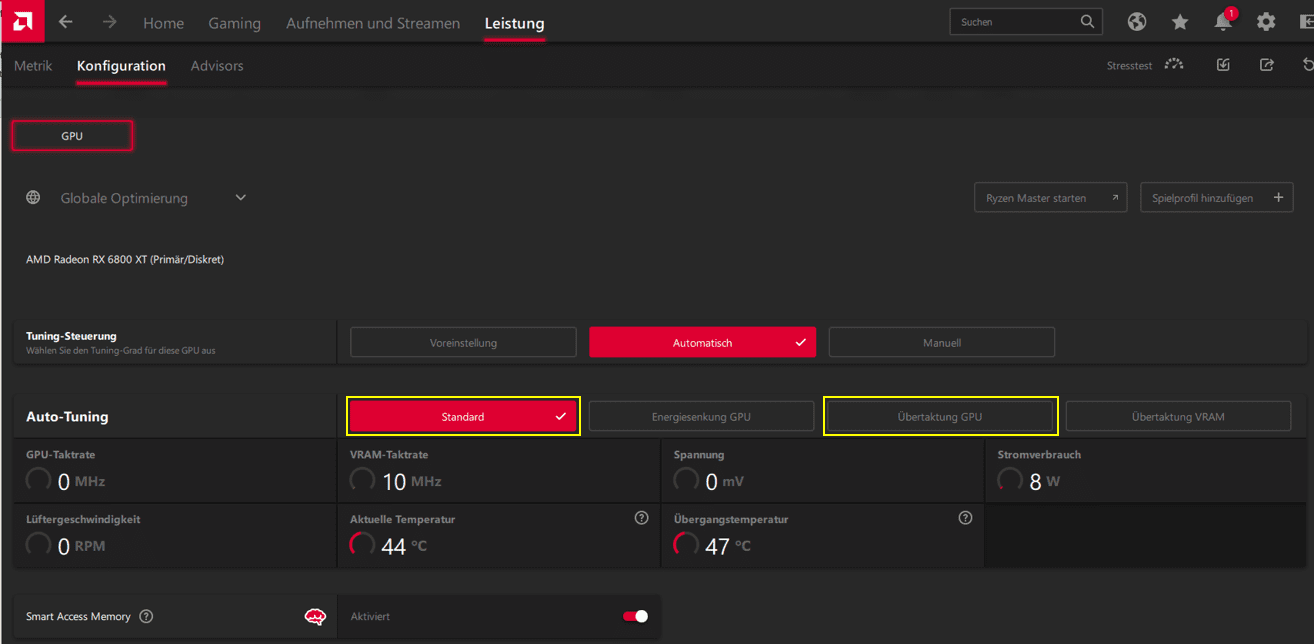Open favorites via the star icon

coord(1180,21)
